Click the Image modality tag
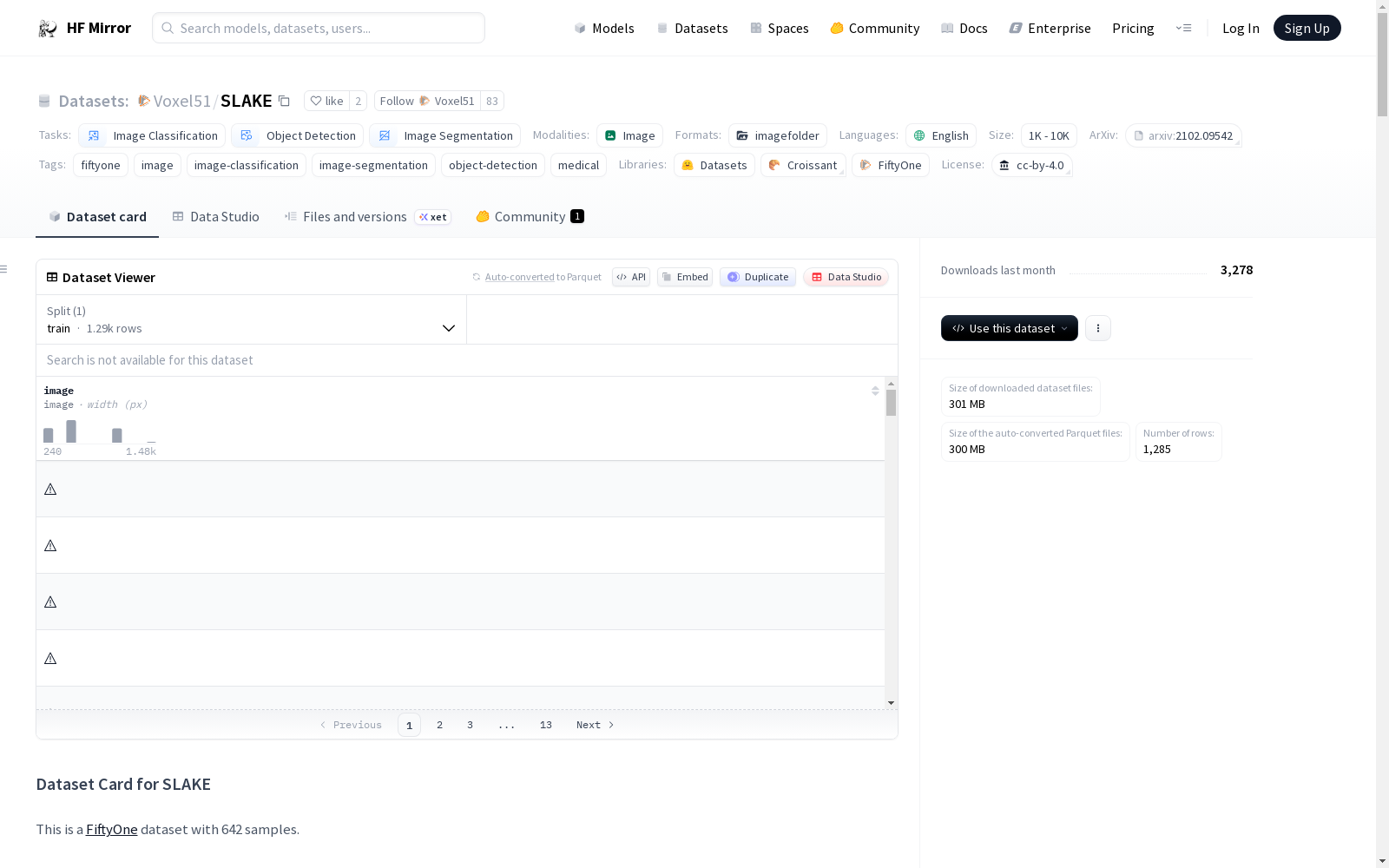This screenshot has width=1389, height=868. [x=630, y=135]
